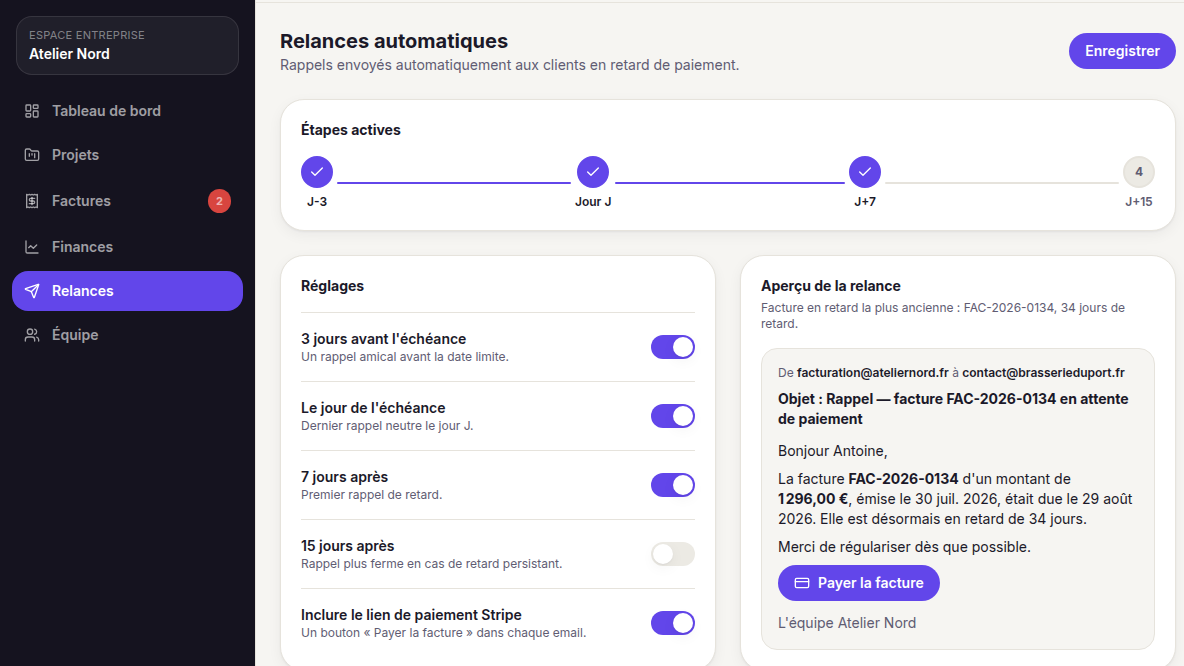Click Facture en retard la plus ancienne note
Viewport: 1184px width, 666px height.
(943, 316)
